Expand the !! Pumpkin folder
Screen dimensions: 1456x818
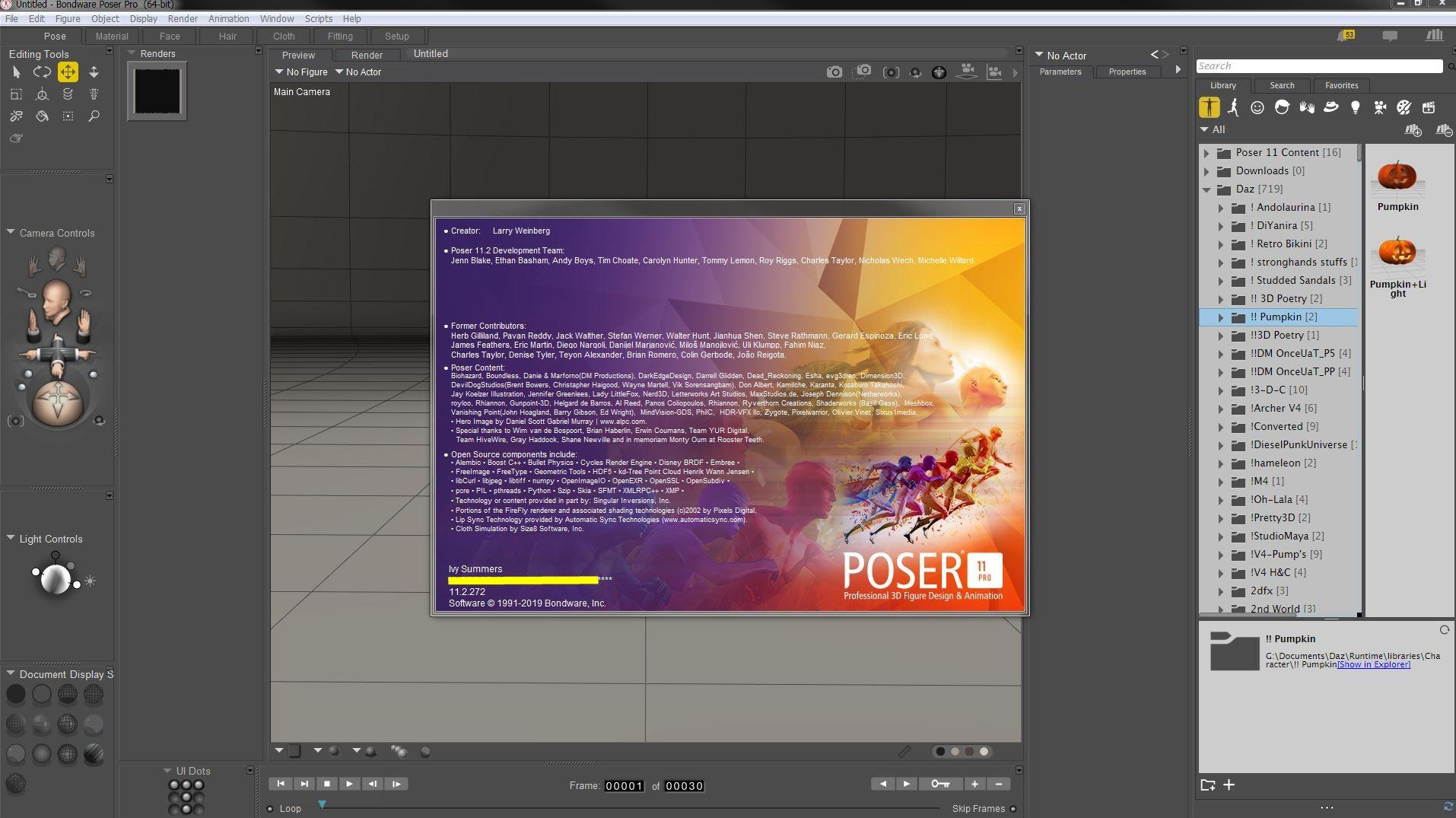point(1221,317)
